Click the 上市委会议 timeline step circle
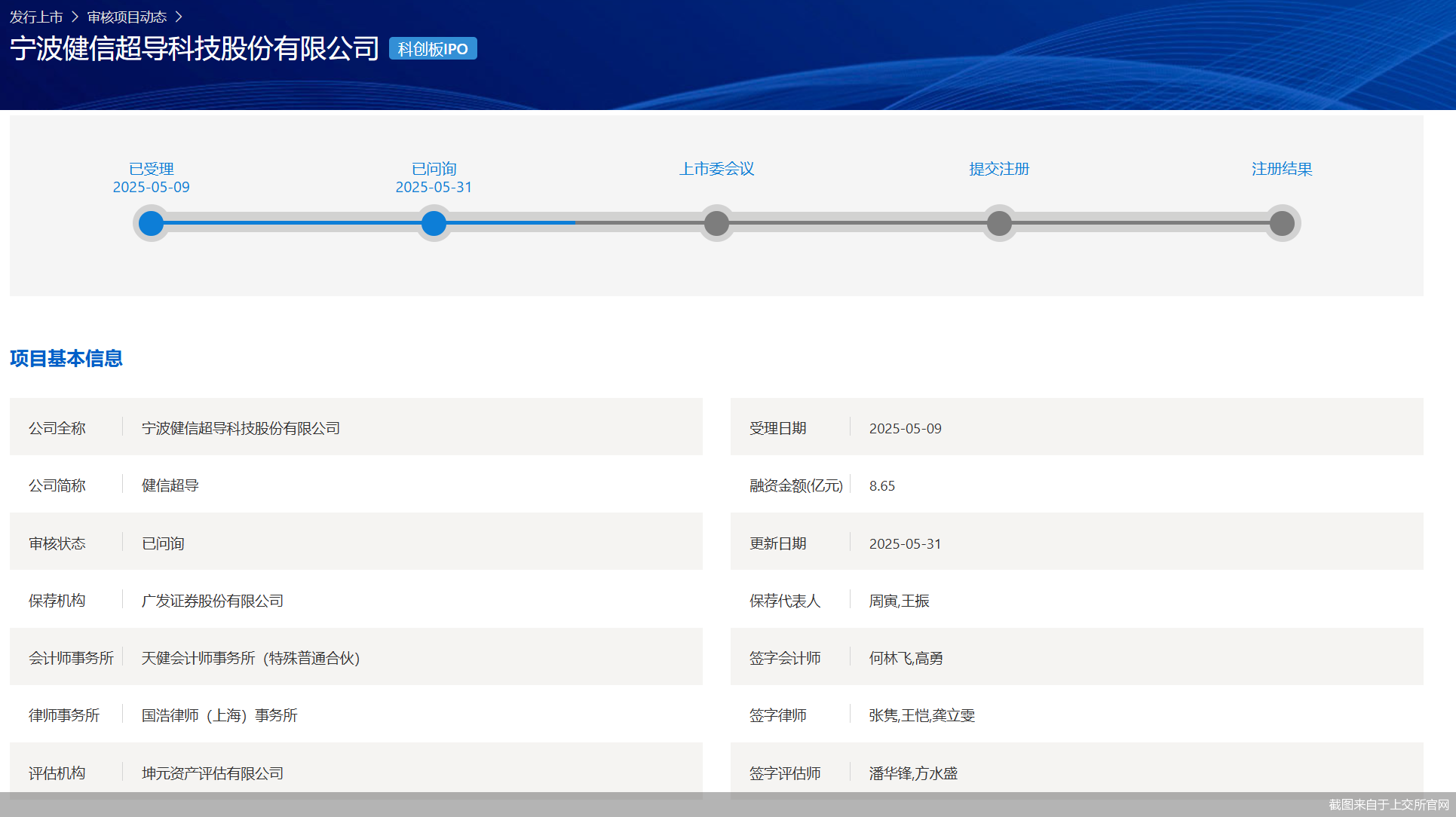 (x=716, y=223)
